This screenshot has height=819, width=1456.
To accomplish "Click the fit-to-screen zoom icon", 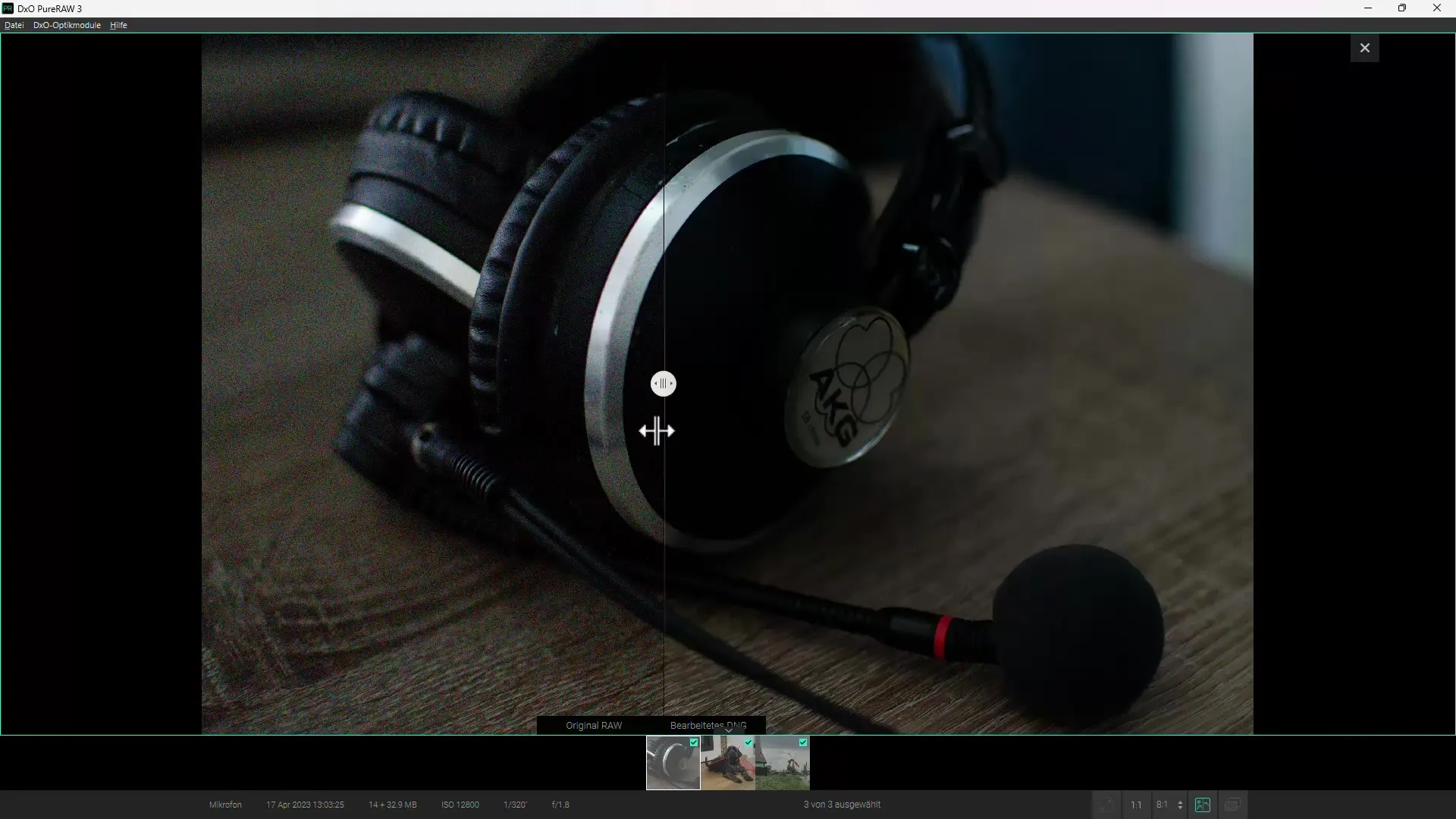I will pos(1107,805).
